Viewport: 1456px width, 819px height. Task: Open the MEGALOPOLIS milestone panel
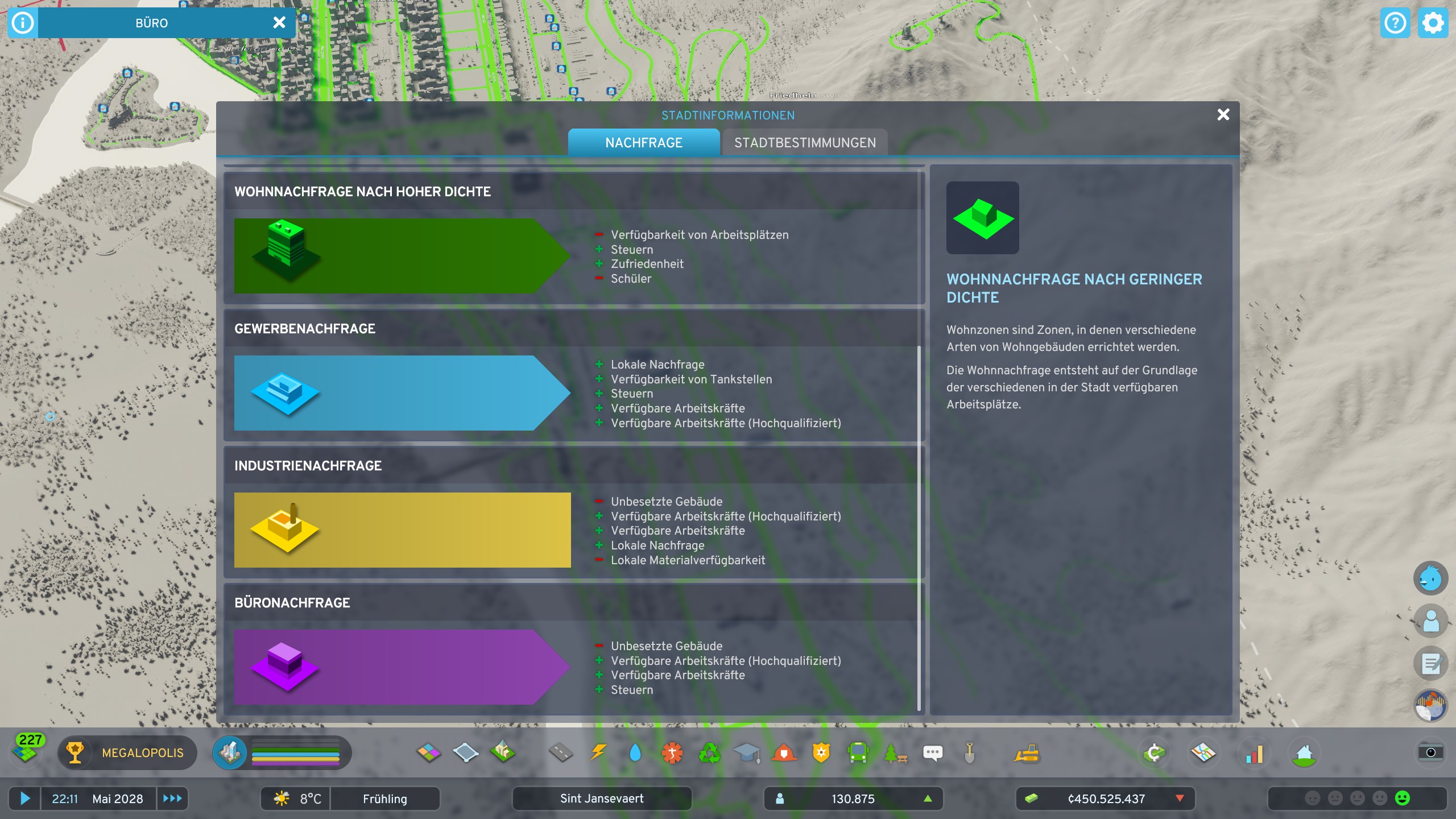click(128, 752)
